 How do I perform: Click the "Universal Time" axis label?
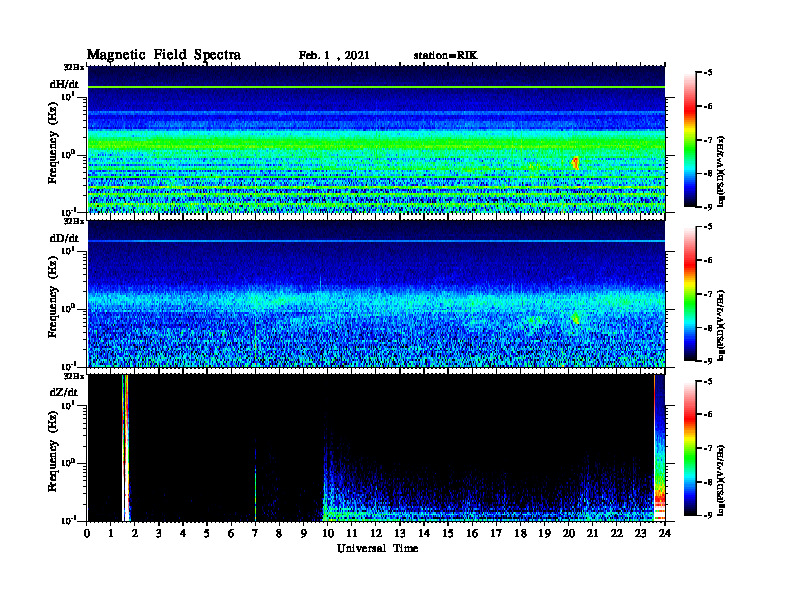point(377,548)
